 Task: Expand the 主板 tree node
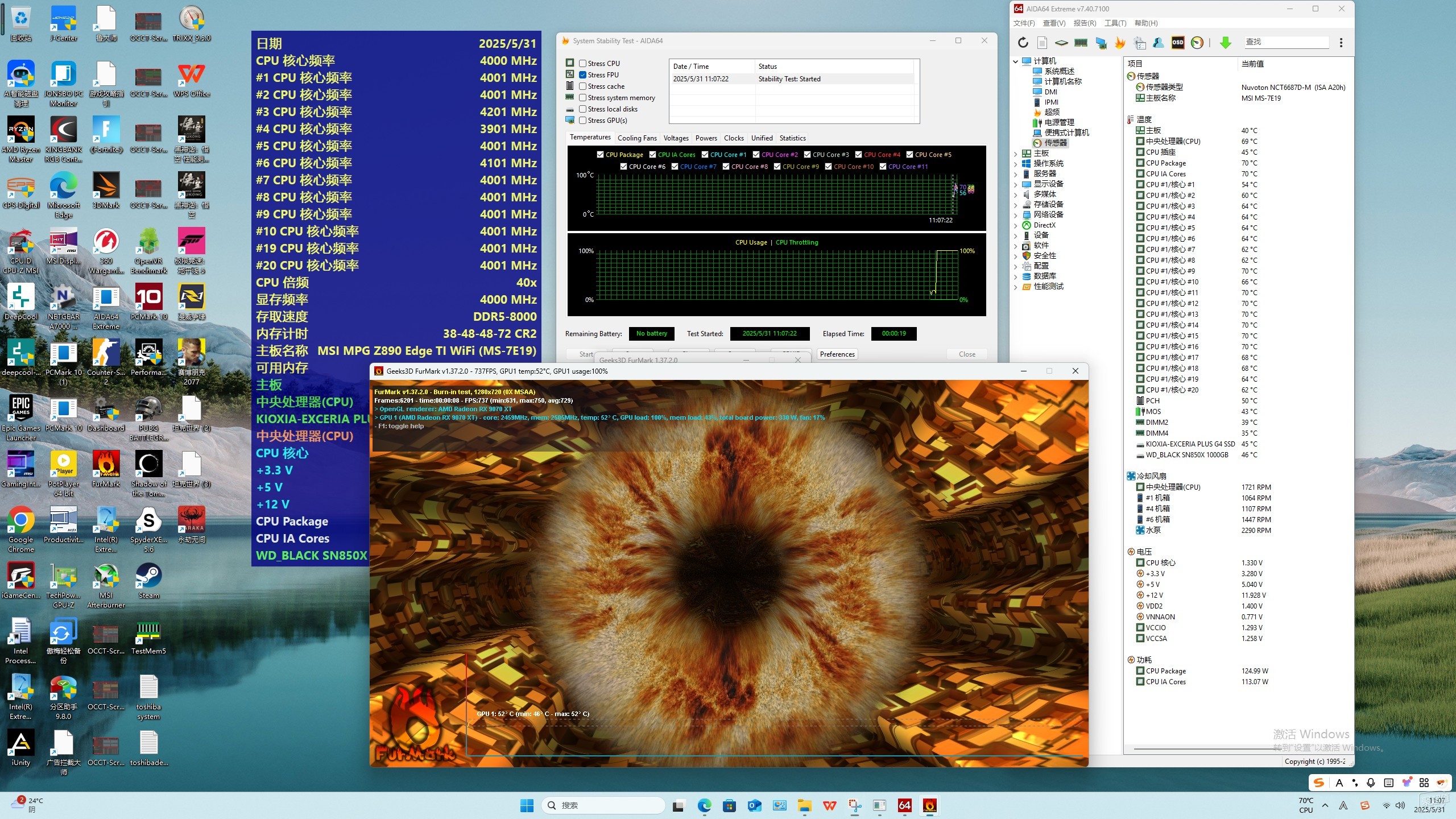point(1016,154)
